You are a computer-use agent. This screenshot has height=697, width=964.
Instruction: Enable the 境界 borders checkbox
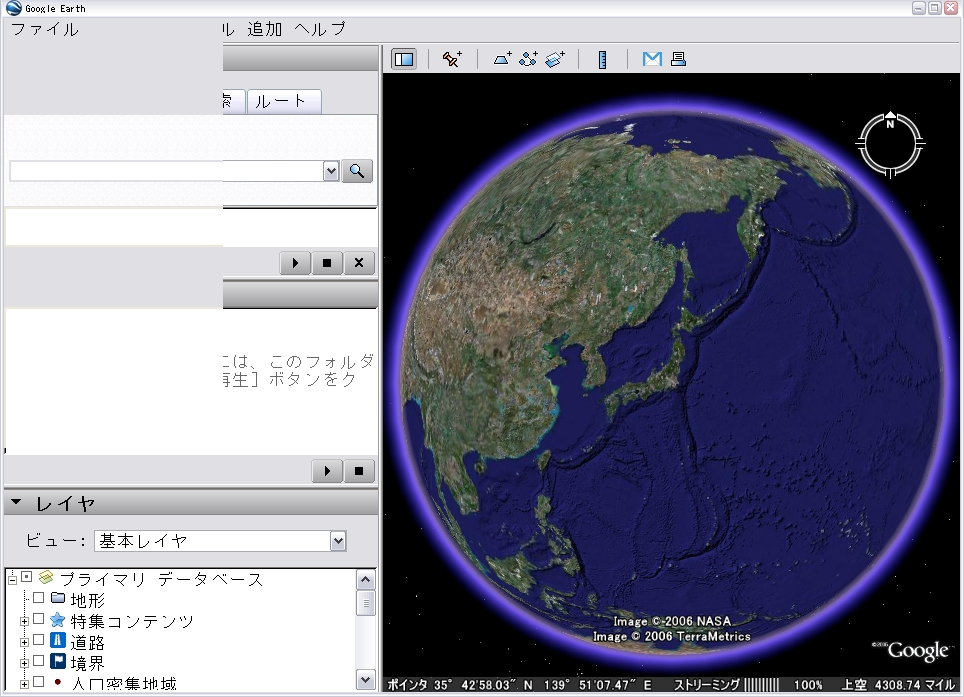[x=39, y=661]
